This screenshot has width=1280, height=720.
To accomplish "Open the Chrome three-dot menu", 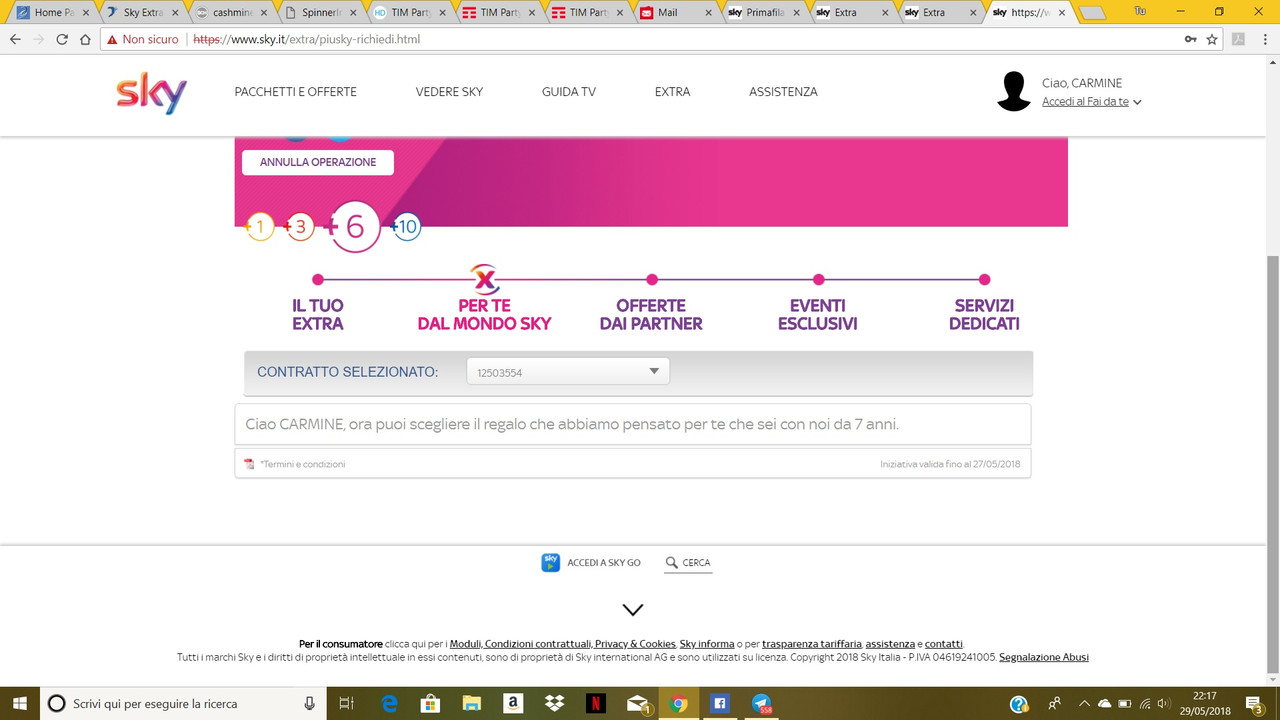I will pos(1264,39).
